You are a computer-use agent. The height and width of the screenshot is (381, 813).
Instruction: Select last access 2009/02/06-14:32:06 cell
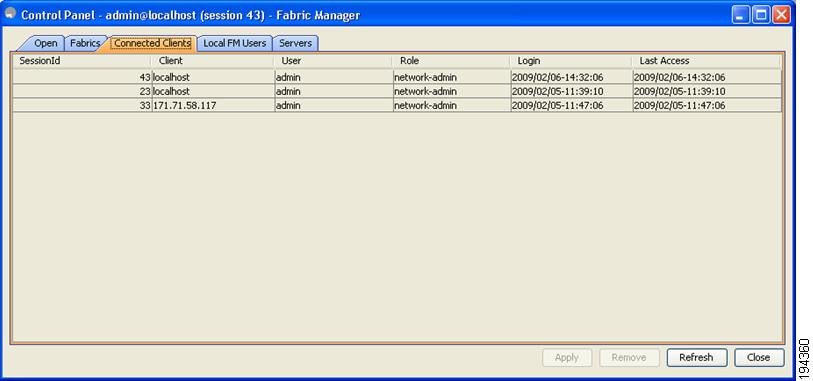click(706, 77)
